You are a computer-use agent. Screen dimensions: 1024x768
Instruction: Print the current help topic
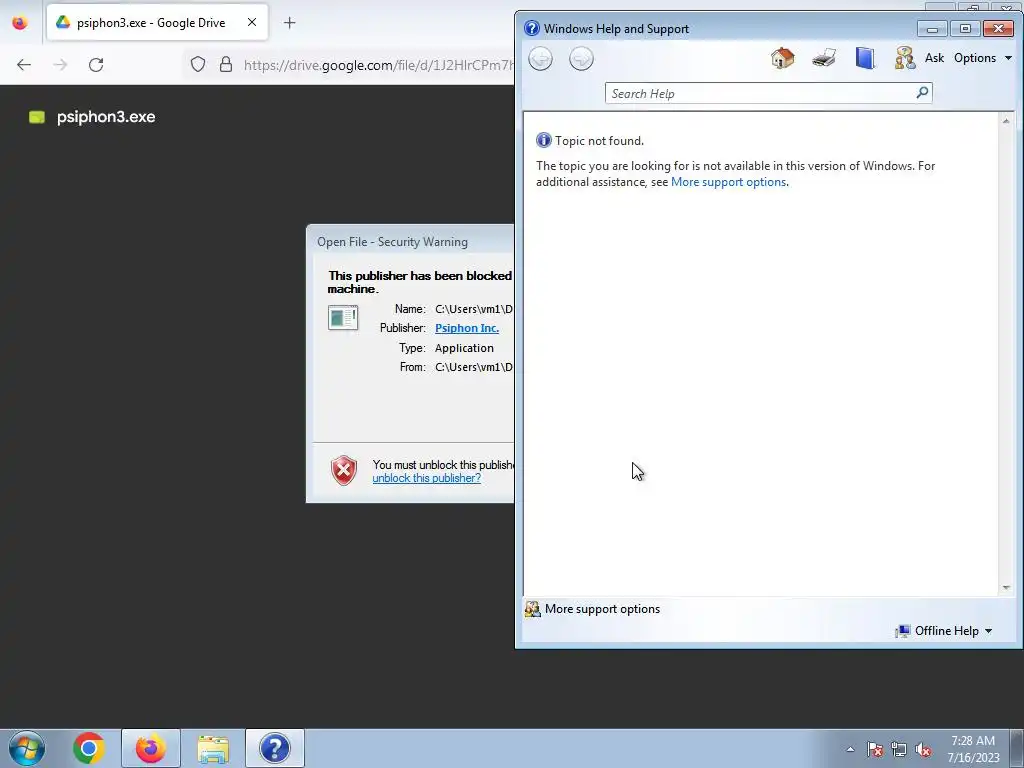tap(824, 58)
